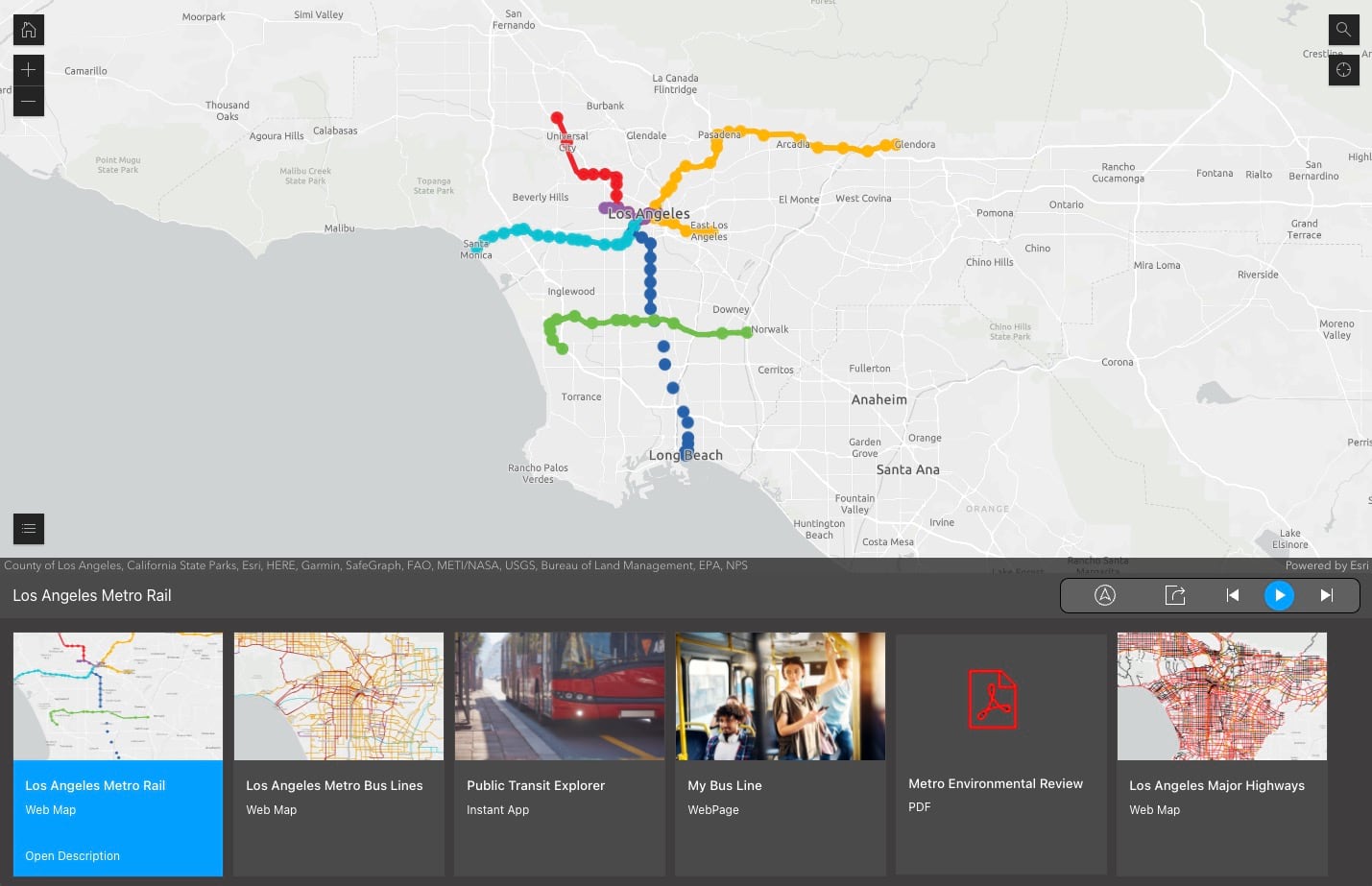Select the Los Angeles Metro Rail thumbnail
Image resolution: width=1372 pixels, height=886 pixels.
coord(117,696)
